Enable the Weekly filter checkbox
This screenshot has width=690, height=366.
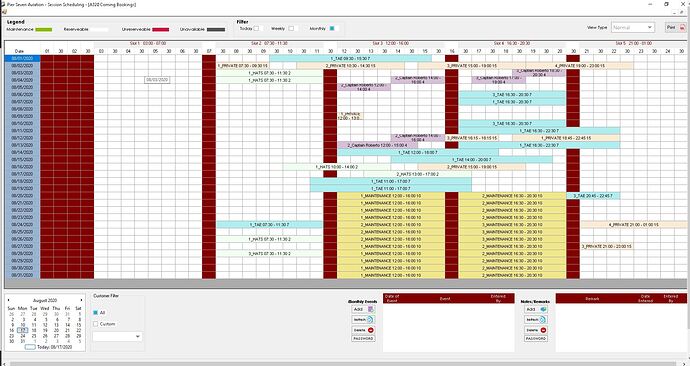click(x=291, y=28)
